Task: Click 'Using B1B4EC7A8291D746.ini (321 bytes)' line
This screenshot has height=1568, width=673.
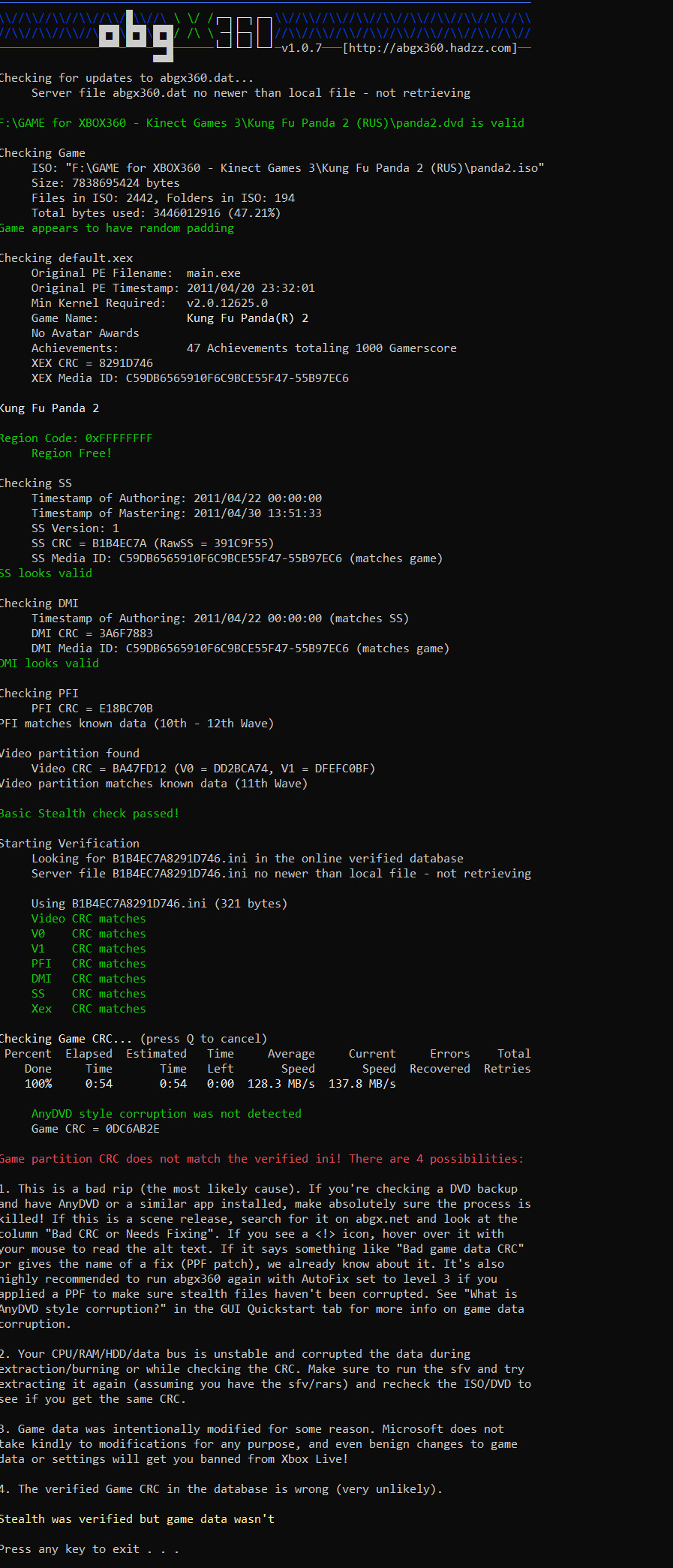Action: (x=159, y=904)
